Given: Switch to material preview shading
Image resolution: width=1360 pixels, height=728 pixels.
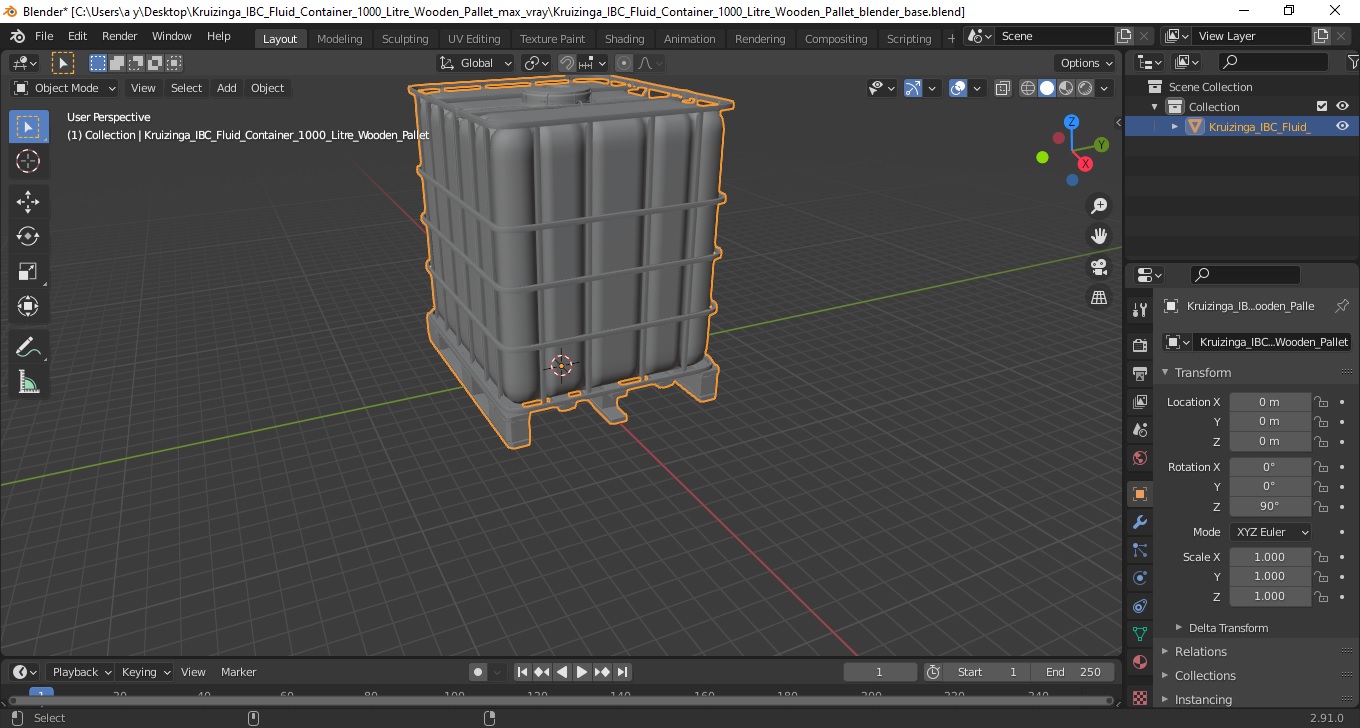Looking at the screenshot, I should [x=1066, y=88].
